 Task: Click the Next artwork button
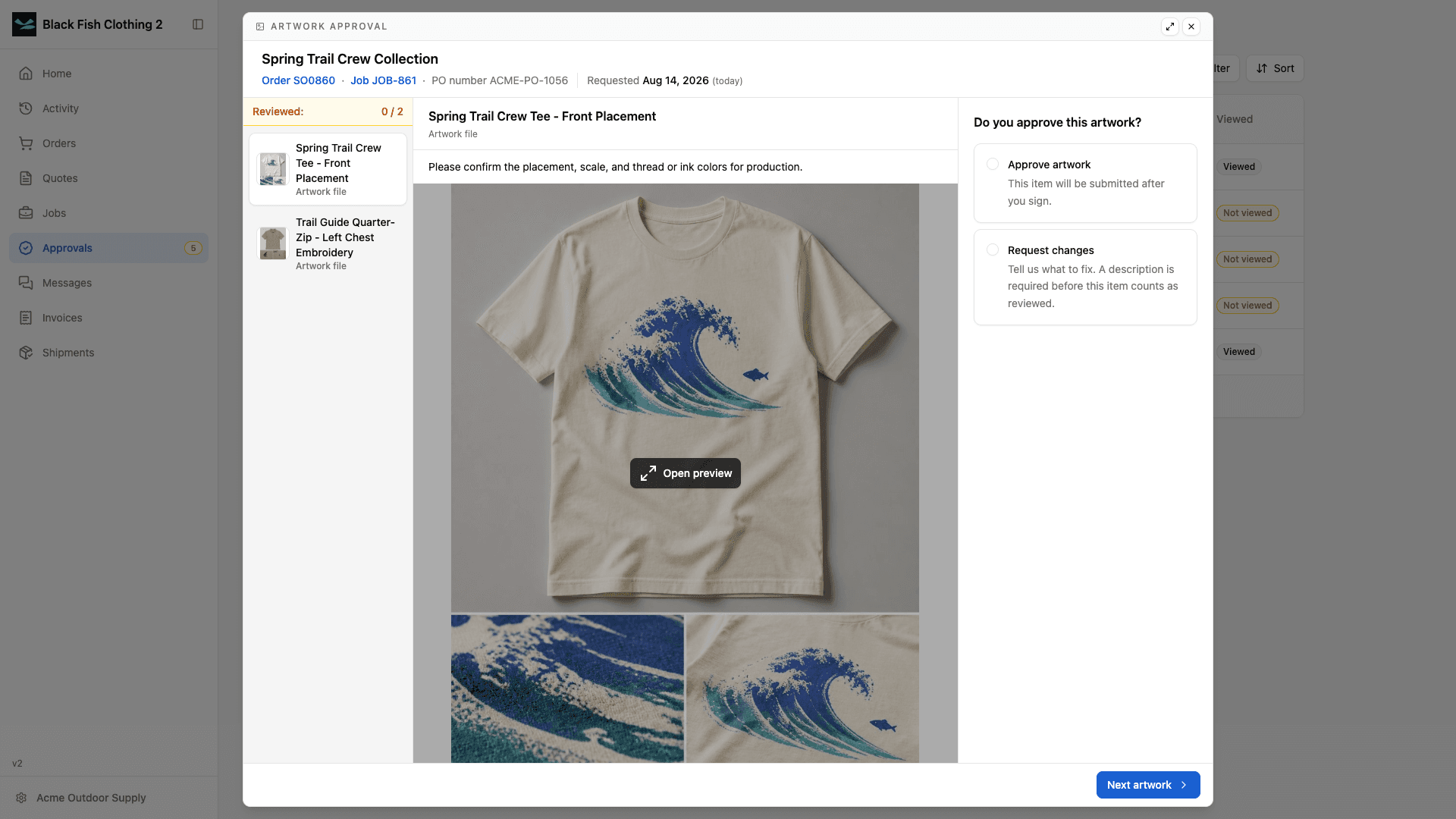(x=1148, y=785)
